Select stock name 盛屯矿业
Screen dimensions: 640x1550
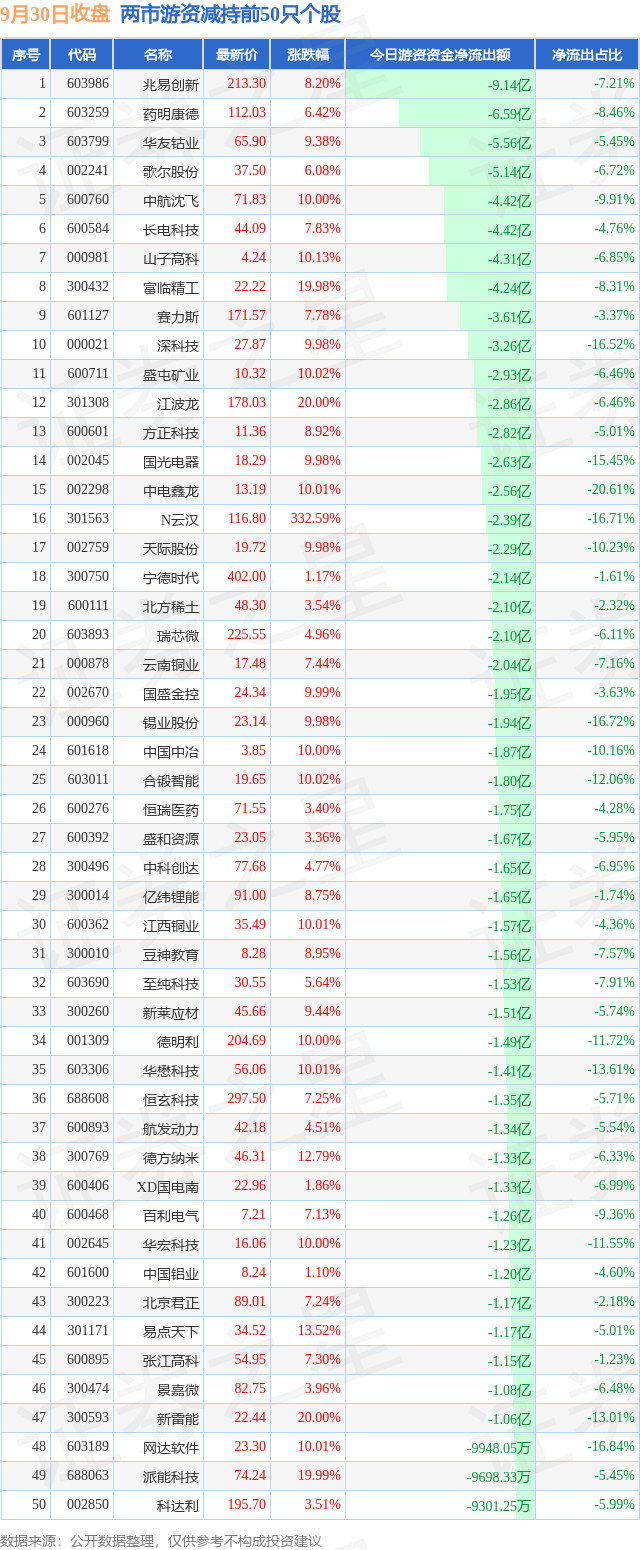point(171,375)
